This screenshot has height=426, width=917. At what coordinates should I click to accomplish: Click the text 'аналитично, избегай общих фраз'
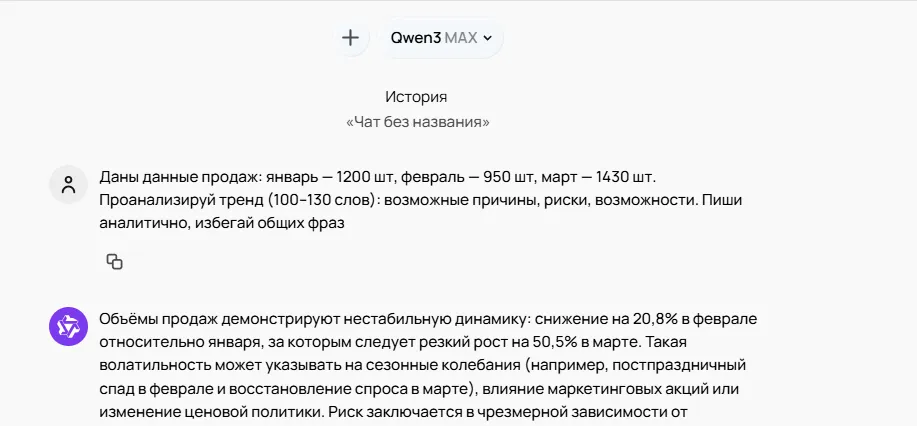click(x=222, y=223)
